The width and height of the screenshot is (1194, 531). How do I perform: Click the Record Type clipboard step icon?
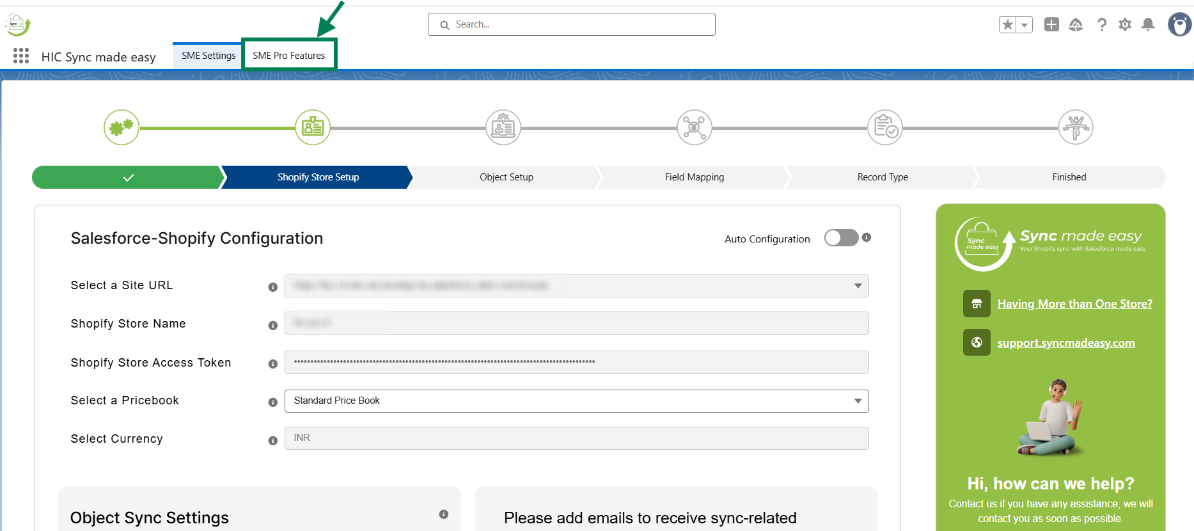[886, 127]
